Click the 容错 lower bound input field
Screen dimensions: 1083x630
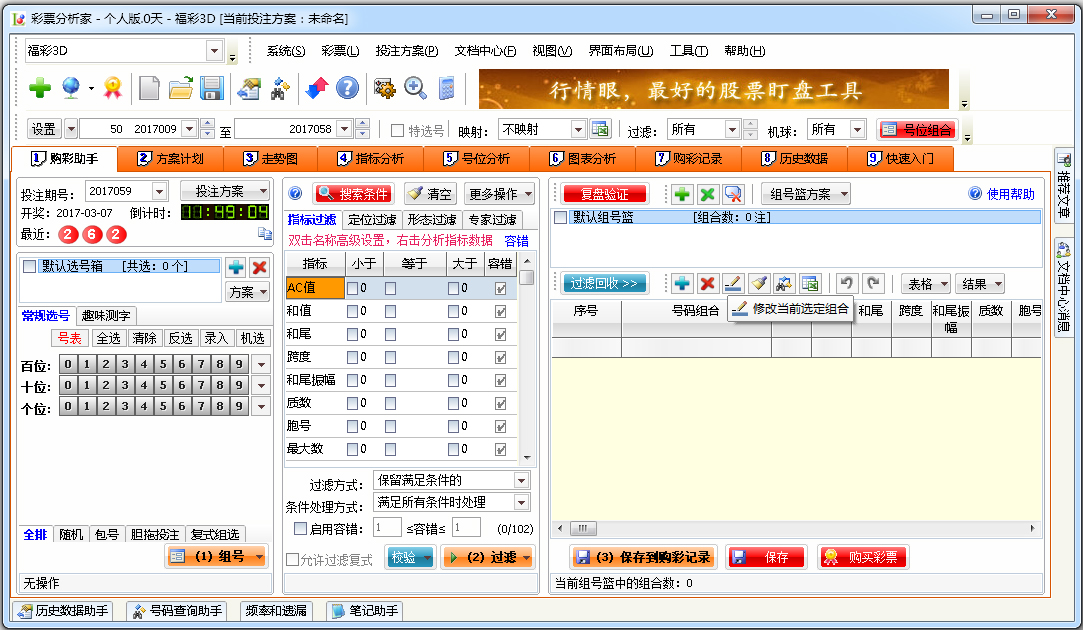(x=387, y=528)
